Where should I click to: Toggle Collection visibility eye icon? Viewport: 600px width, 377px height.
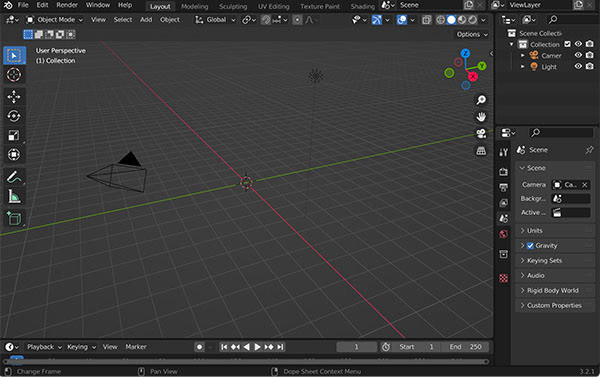578,44
